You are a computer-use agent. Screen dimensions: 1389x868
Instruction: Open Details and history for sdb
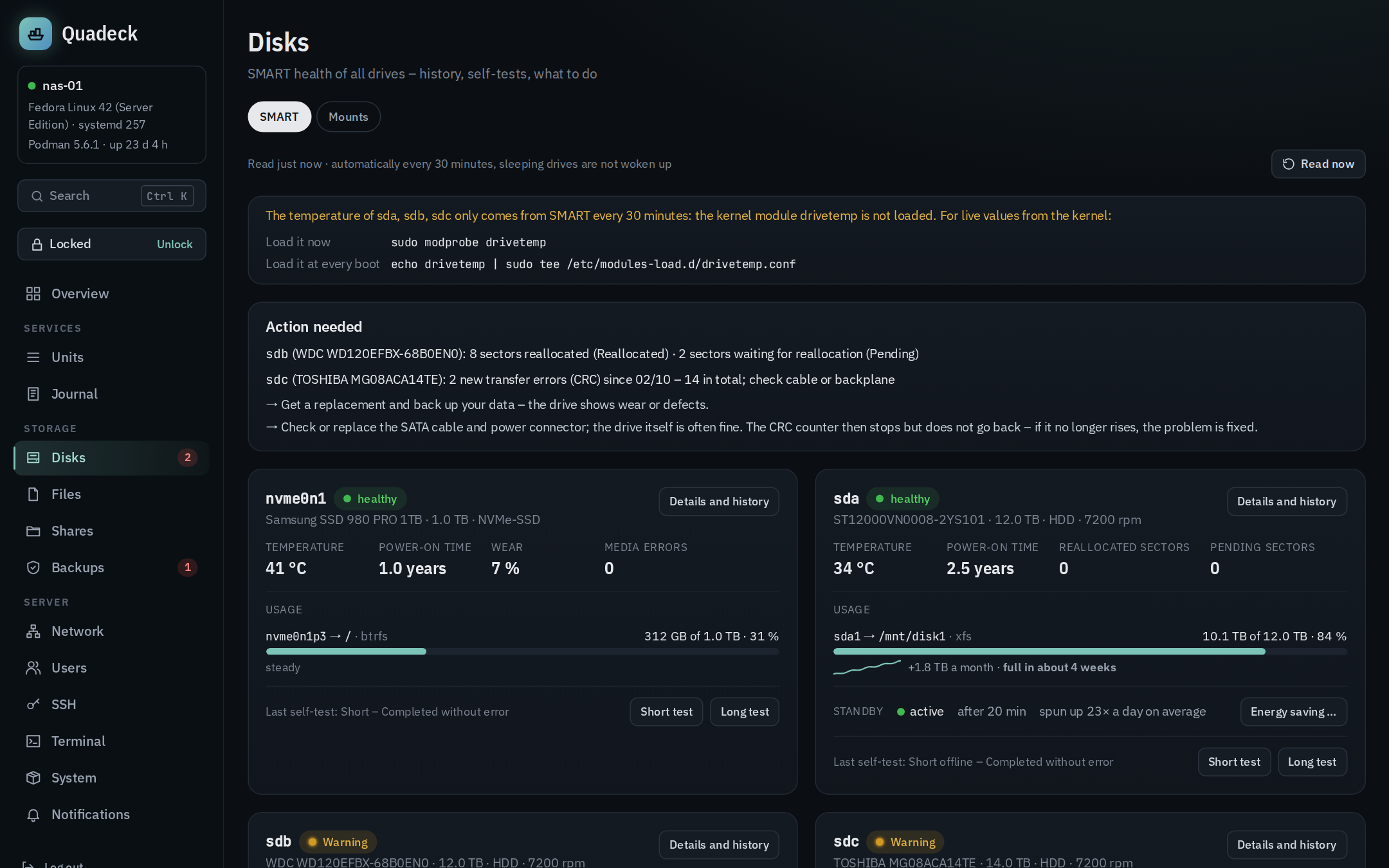tap(719, 845)
